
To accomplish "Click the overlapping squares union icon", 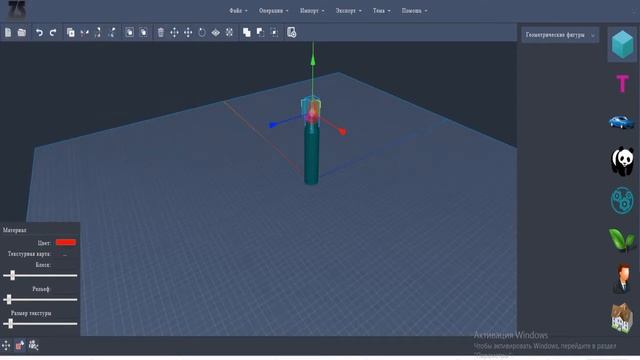I will (247, 32).
